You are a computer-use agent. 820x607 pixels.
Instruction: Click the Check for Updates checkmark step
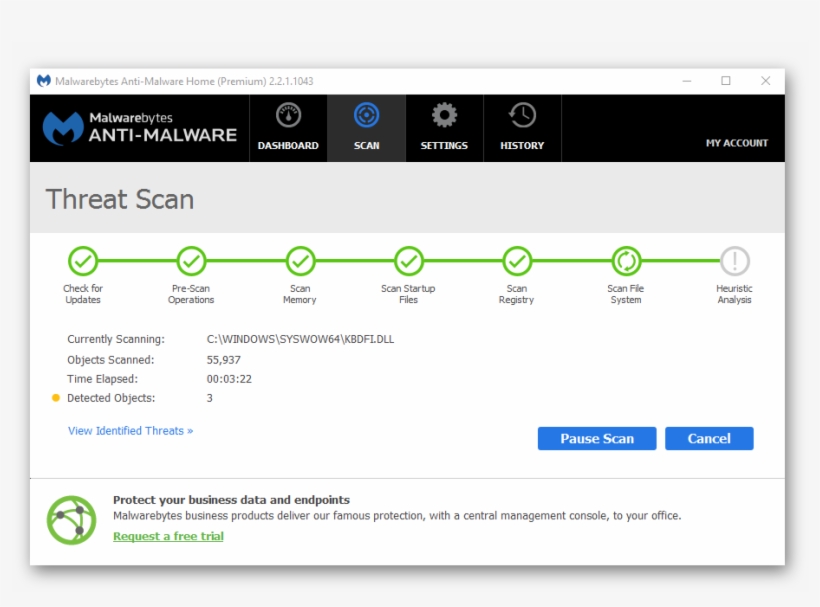(x=83, y=261)
